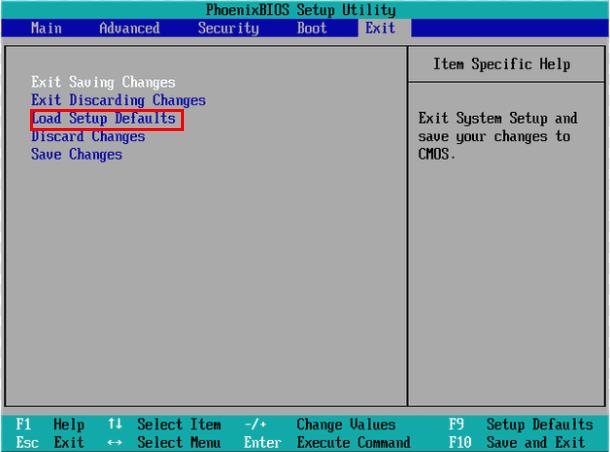Select the Boot tab

tap(312, 28)
